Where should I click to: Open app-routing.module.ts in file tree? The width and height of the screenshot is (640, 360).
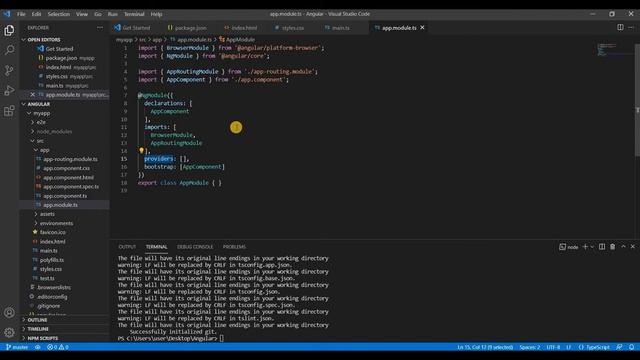70,159
